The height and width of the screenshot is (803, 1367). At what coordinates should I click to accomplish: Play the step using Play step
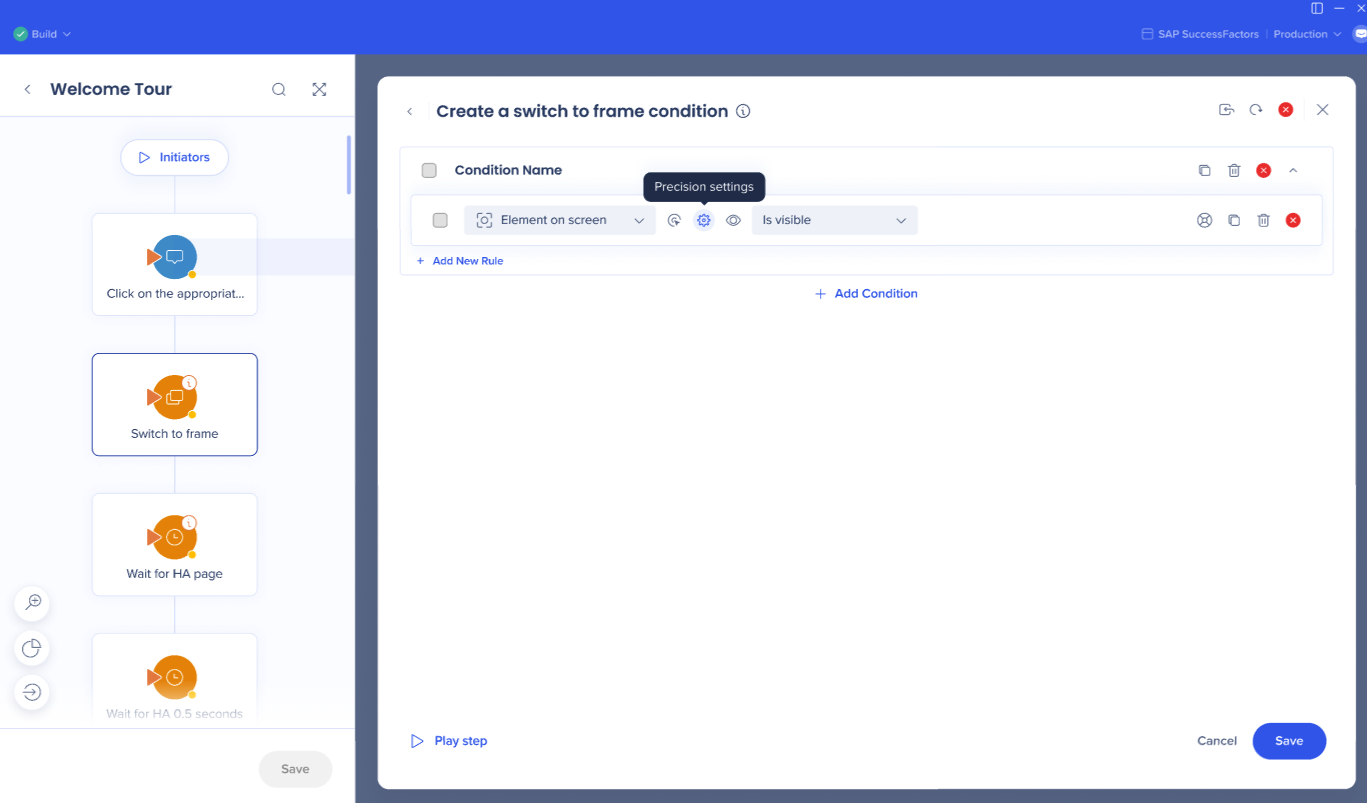[449, 741]
